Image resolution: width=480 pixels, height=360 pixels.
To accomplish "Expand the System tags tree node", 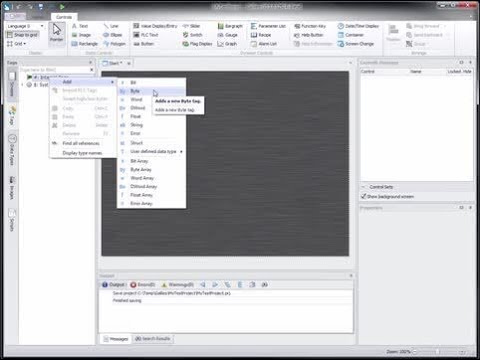I will coord(23,85).
